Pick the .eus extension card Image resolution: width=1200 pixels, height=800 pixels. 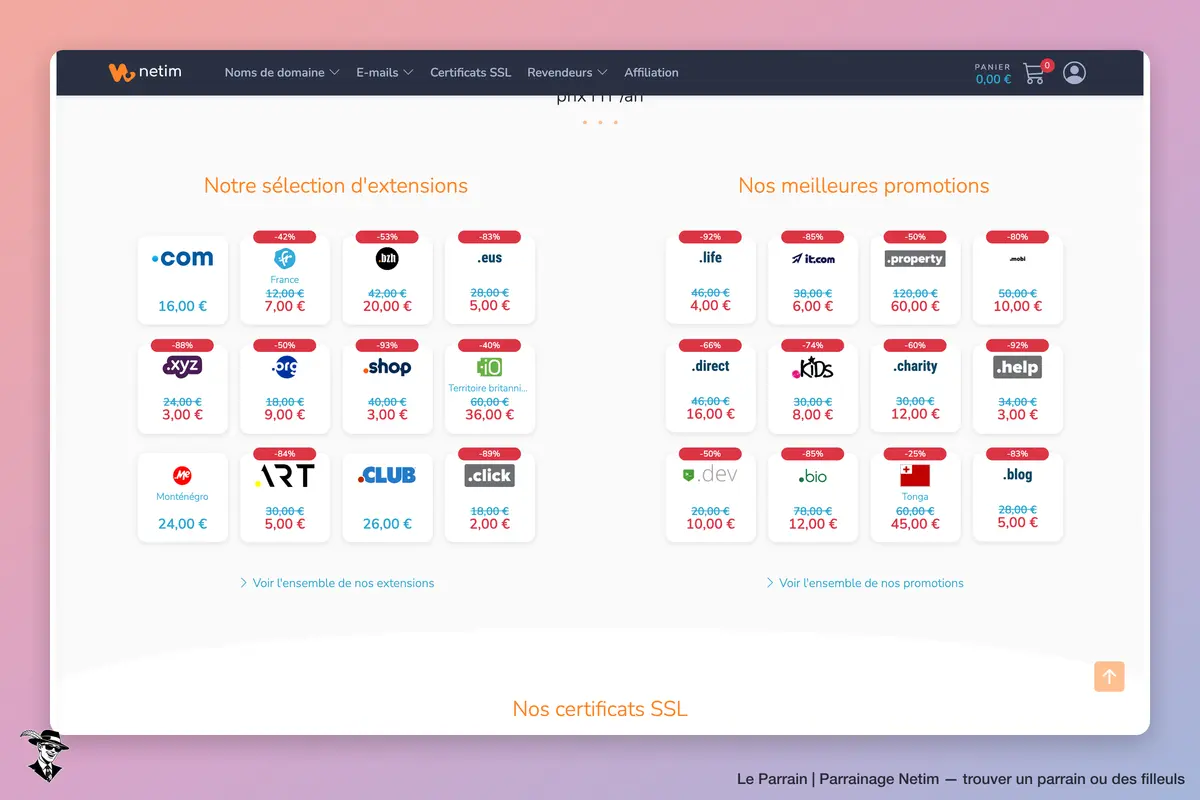(490, 280)
